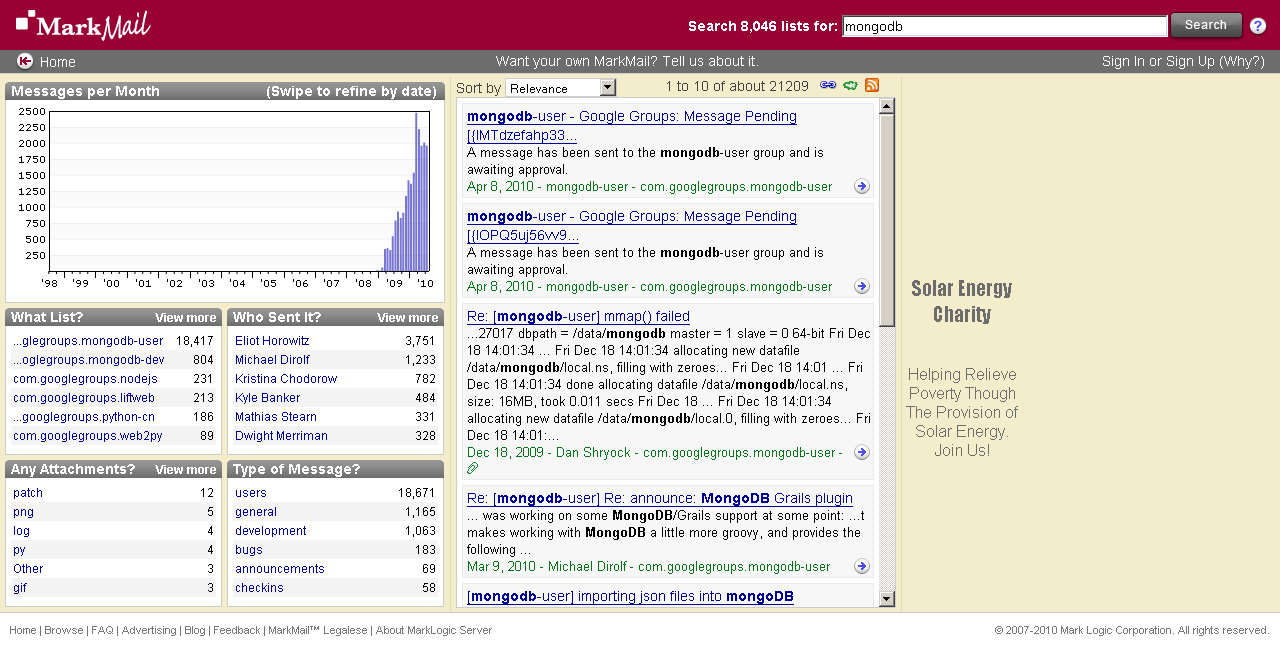Filter by sender Dwight Merriman
Screen dimensions: 1280x647
[x=281, y=436]
